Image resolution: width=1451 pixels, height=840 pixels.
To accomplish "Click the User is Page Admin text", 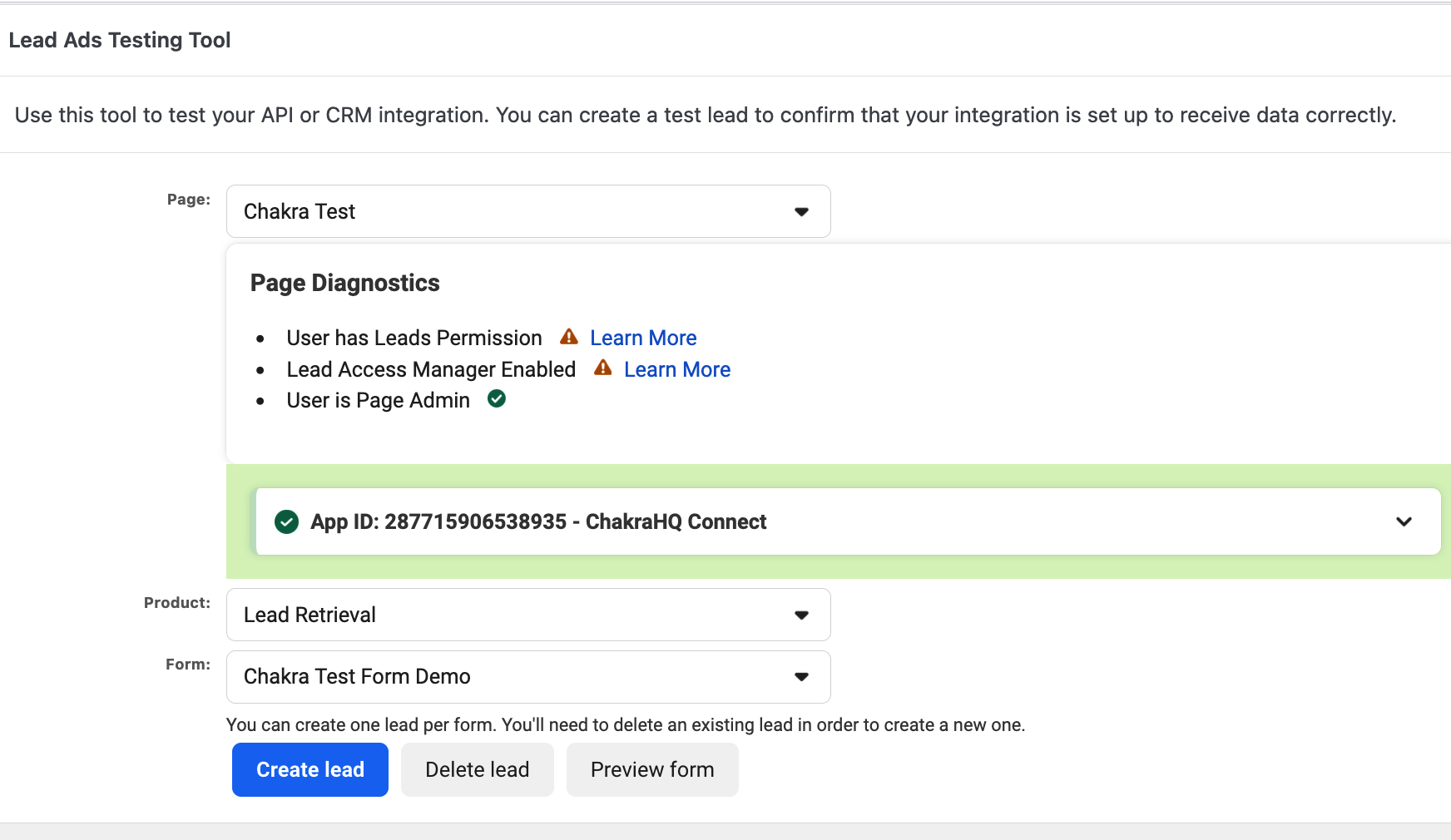I will tap(378, 400).
